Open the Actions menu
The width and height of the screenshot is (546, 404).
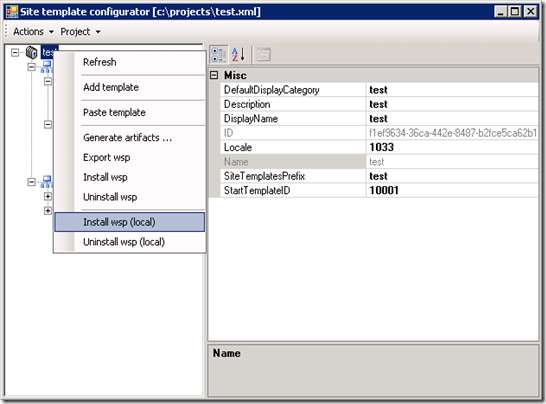coord(33,32)
